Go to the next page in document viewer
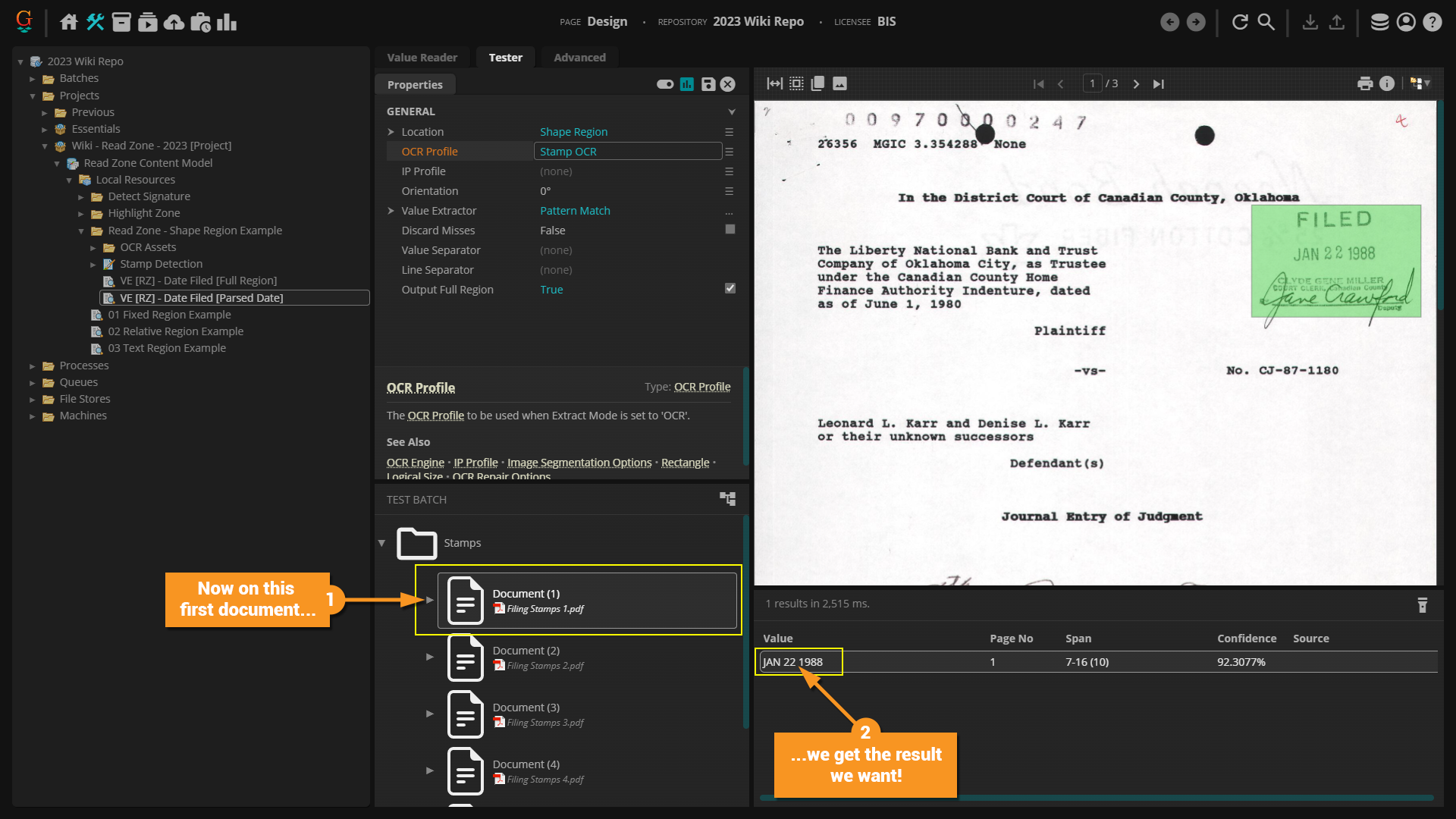1456x819 pixels. coord(1136,83)
